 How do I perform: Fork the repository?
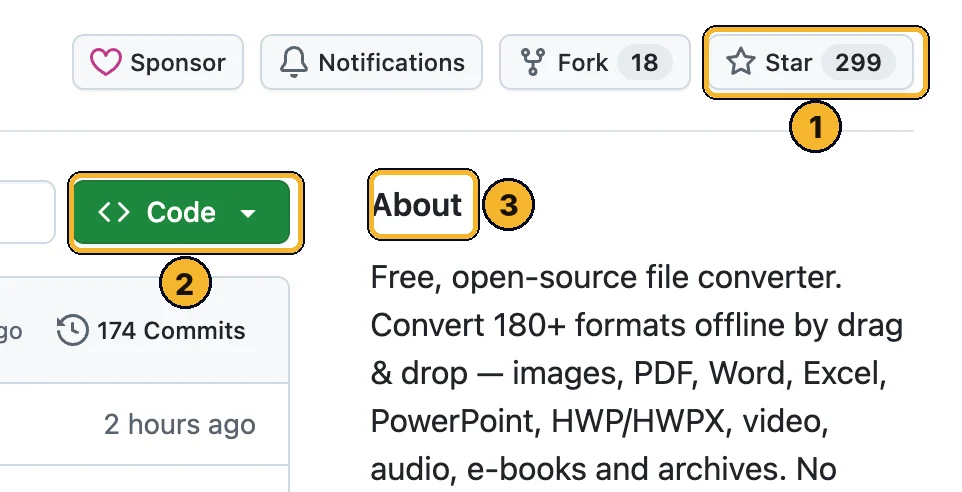[595, 62]
